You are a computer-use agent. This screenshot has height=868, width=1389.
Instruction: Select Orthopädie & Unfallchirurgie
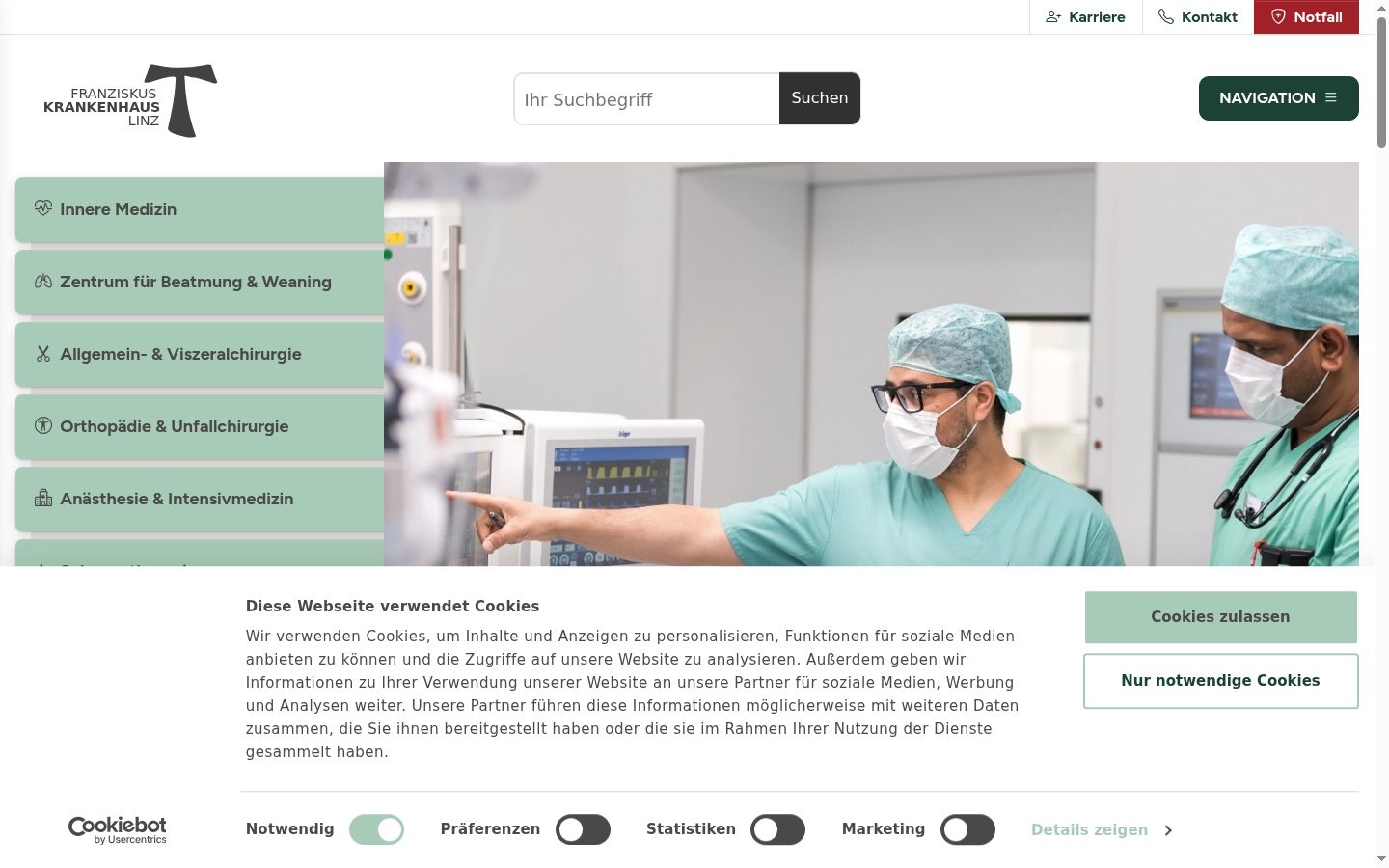[x=200, y=426]
